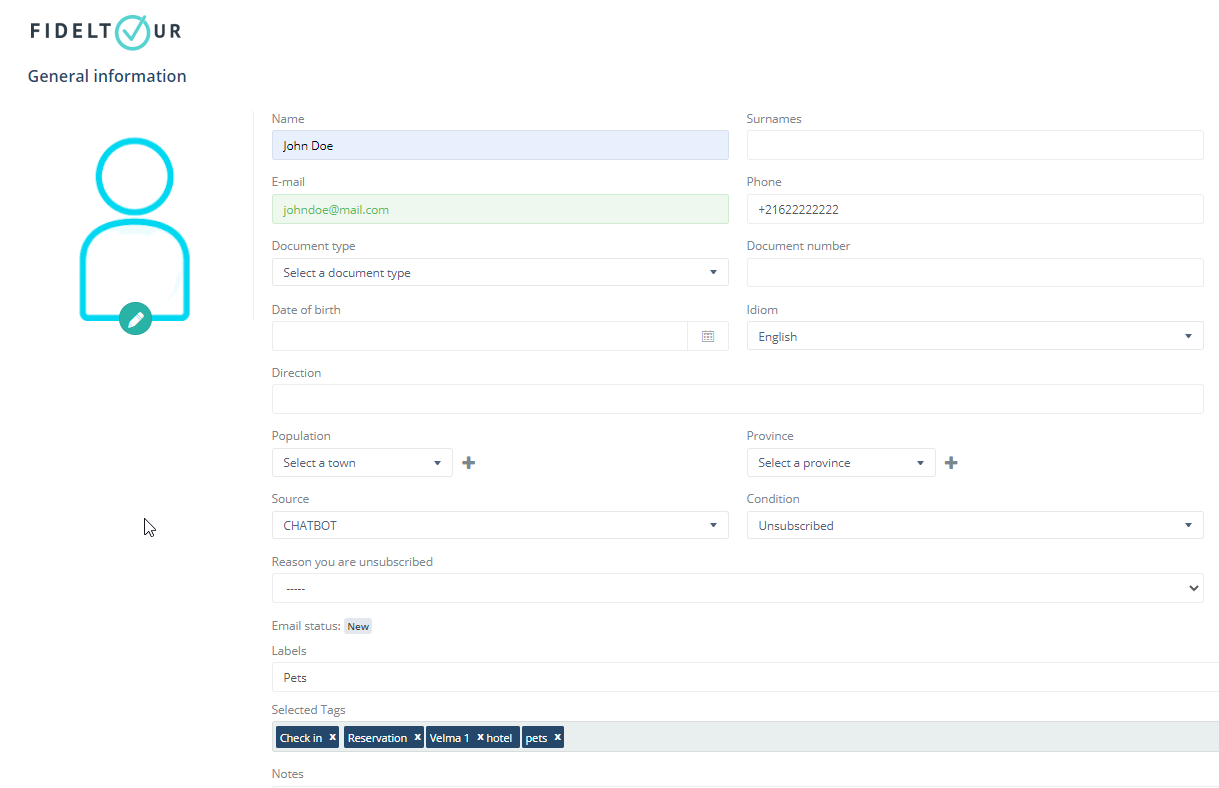Viewport: 1219px width, 788px height.
Task: Remove the "Check in" tag
Action: point(333,737)
